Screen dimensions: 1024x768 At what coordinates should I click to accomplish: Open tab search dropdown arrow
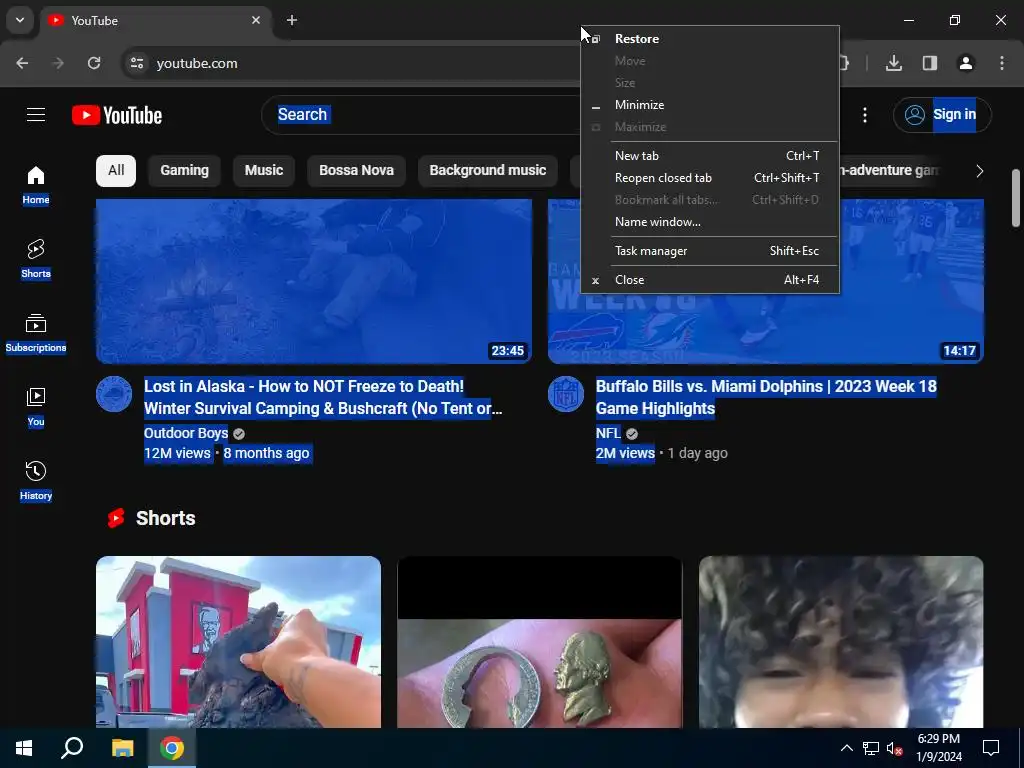20,20
